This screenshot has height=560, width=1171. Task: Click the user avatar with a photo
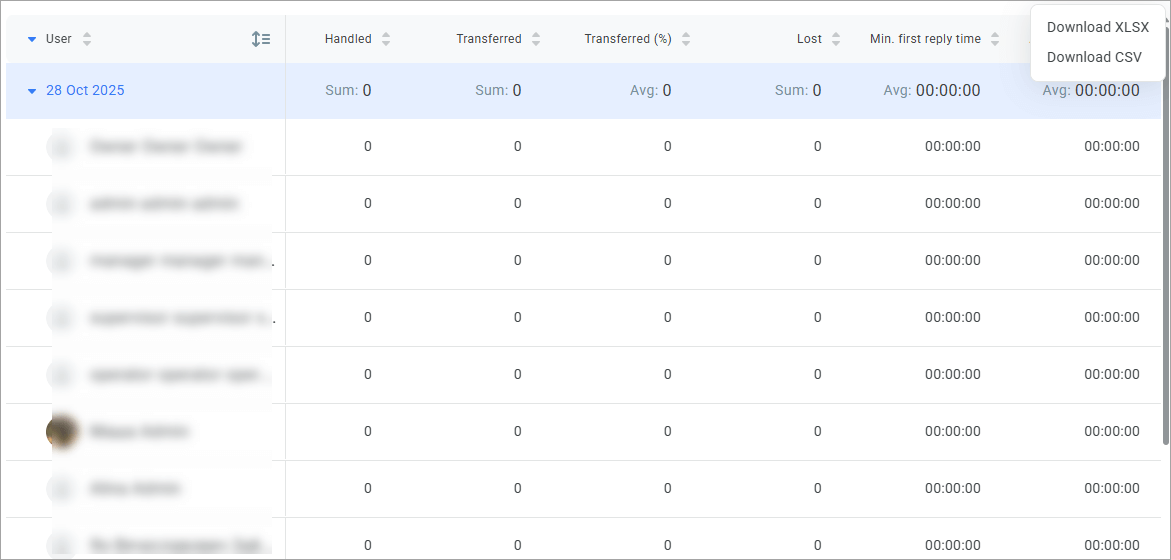click(62, 432)
